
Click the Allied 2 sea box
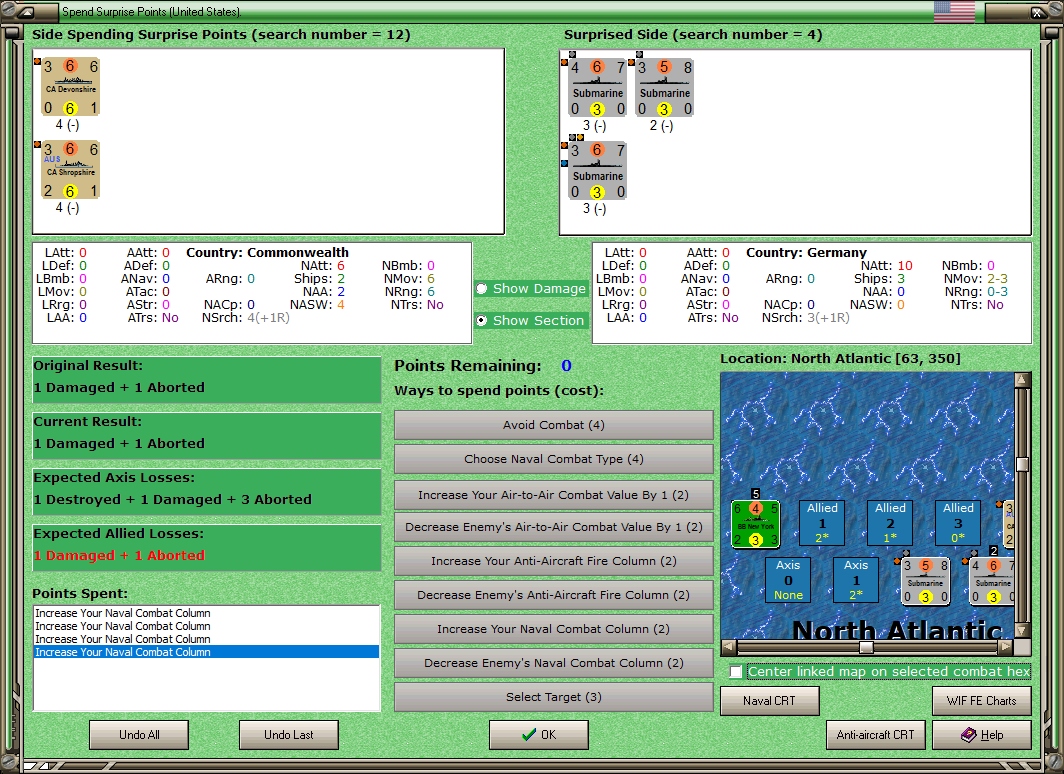[x=890, y=523]
